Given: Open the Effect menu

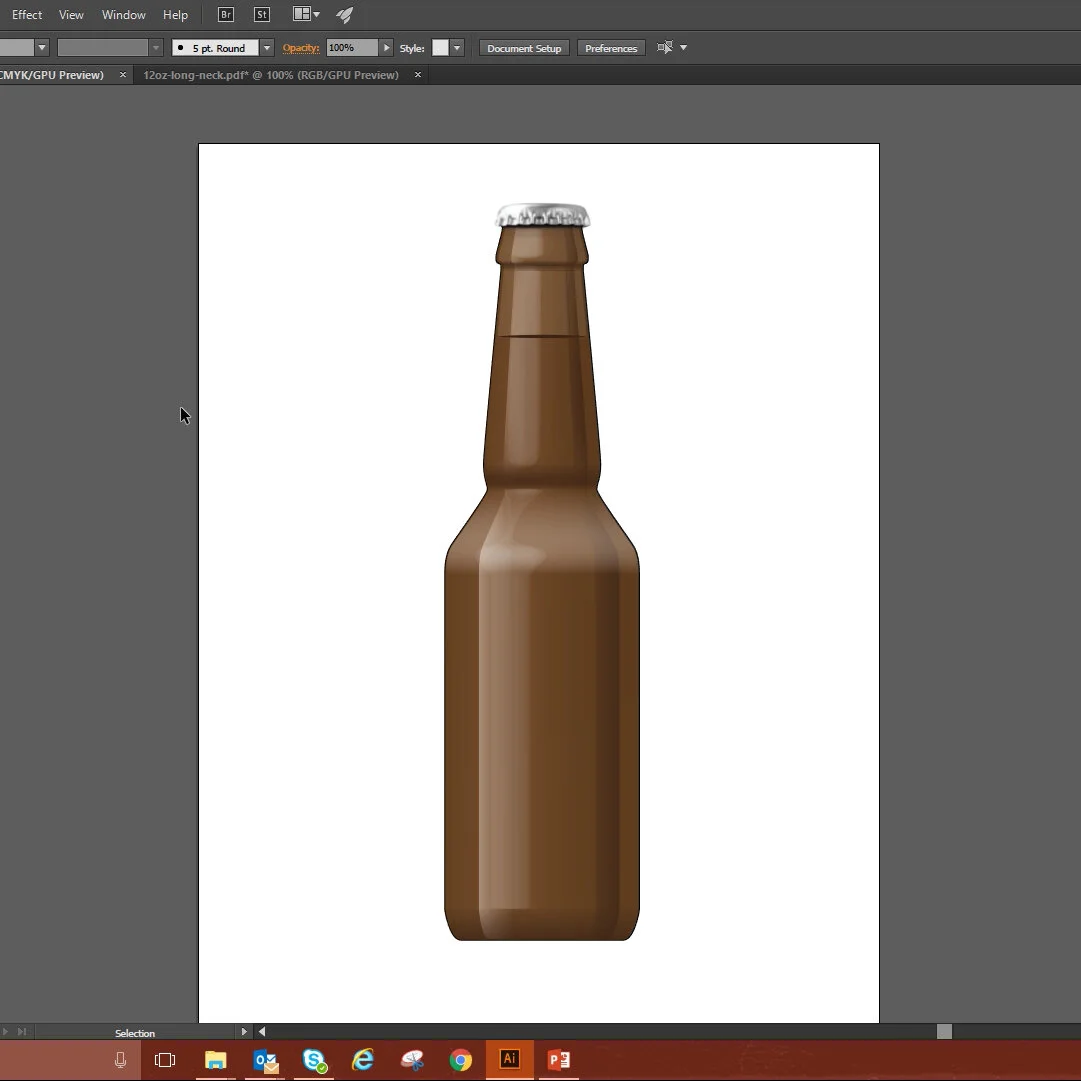Looking at the screenshot, I should (27, 14).
